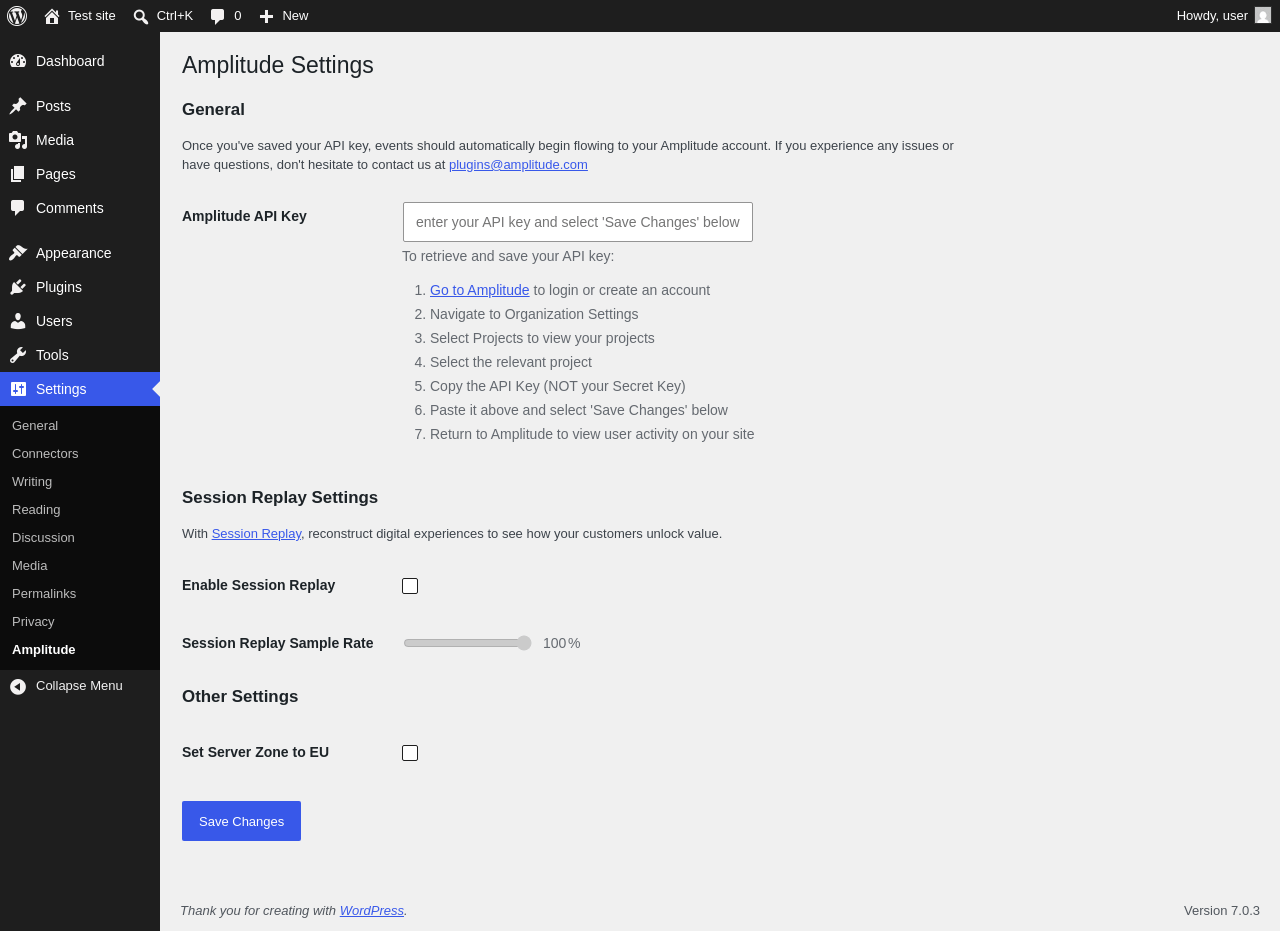Screen dimensions: 1280x931
Task: Follow the Go to Amplitude link
Action: (480, 290)
